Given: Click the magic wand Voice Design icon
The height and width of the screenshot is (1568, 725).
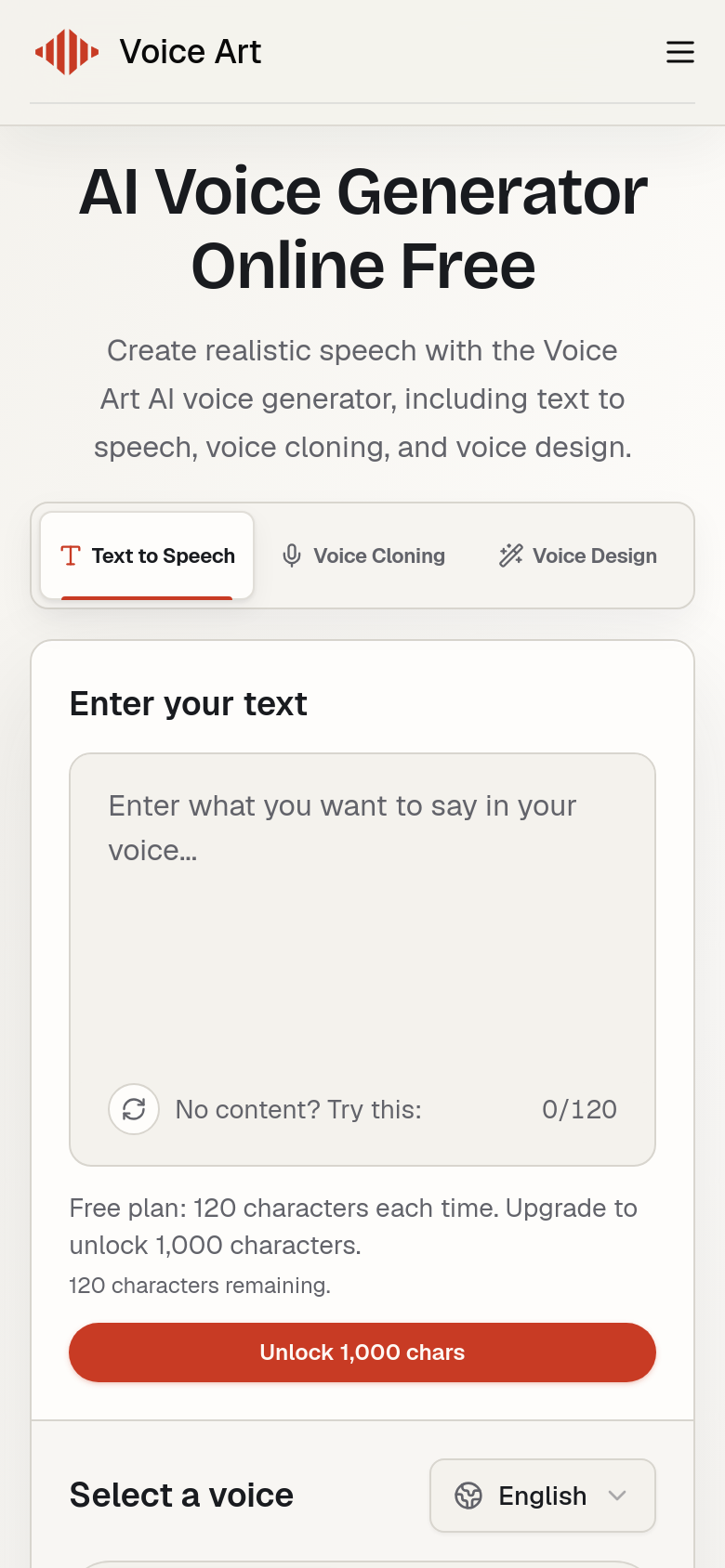Looking at the screenshot, I should pos(510,555).
